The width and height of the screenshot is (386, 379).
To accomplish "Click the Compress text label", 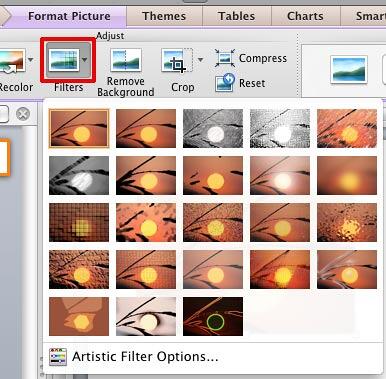I will pos(263,58).
